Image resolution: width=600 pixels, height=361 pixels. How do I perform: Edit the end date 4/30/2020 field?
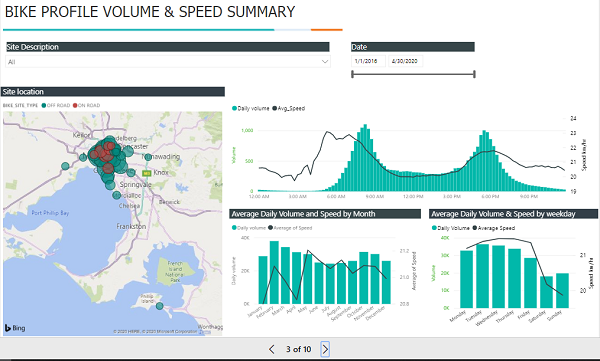click(406, 61)
